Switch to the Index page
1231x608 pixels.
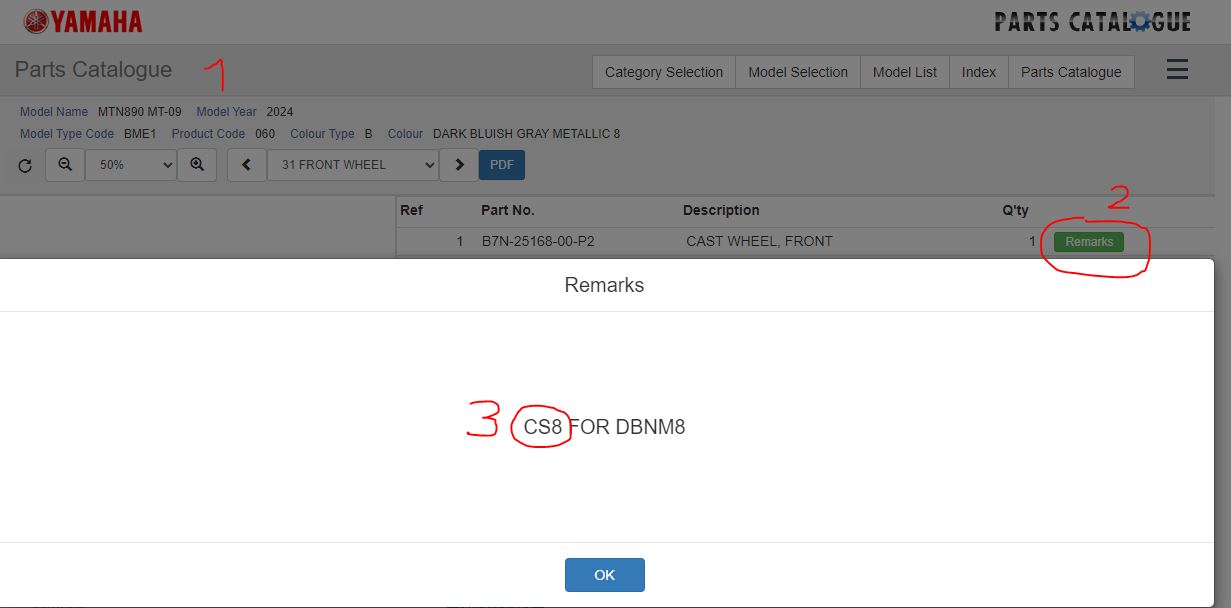[x=979, y=72]
